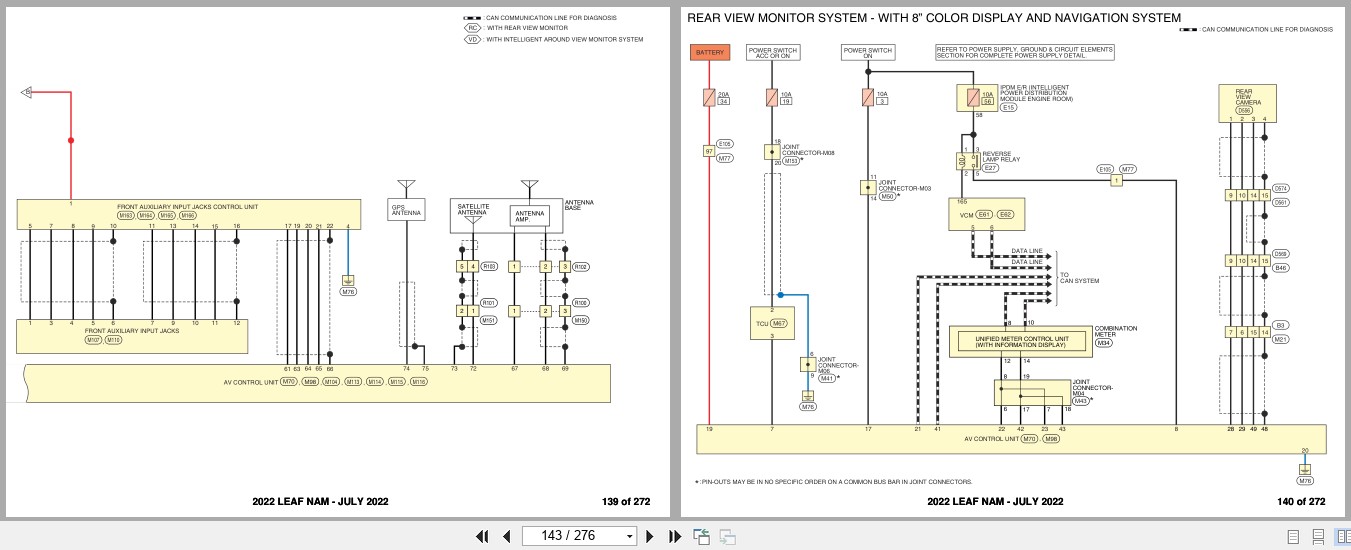This screenshot has height=550, width=1351.
Task: Switch to single page view
Action: (1293, 537)
